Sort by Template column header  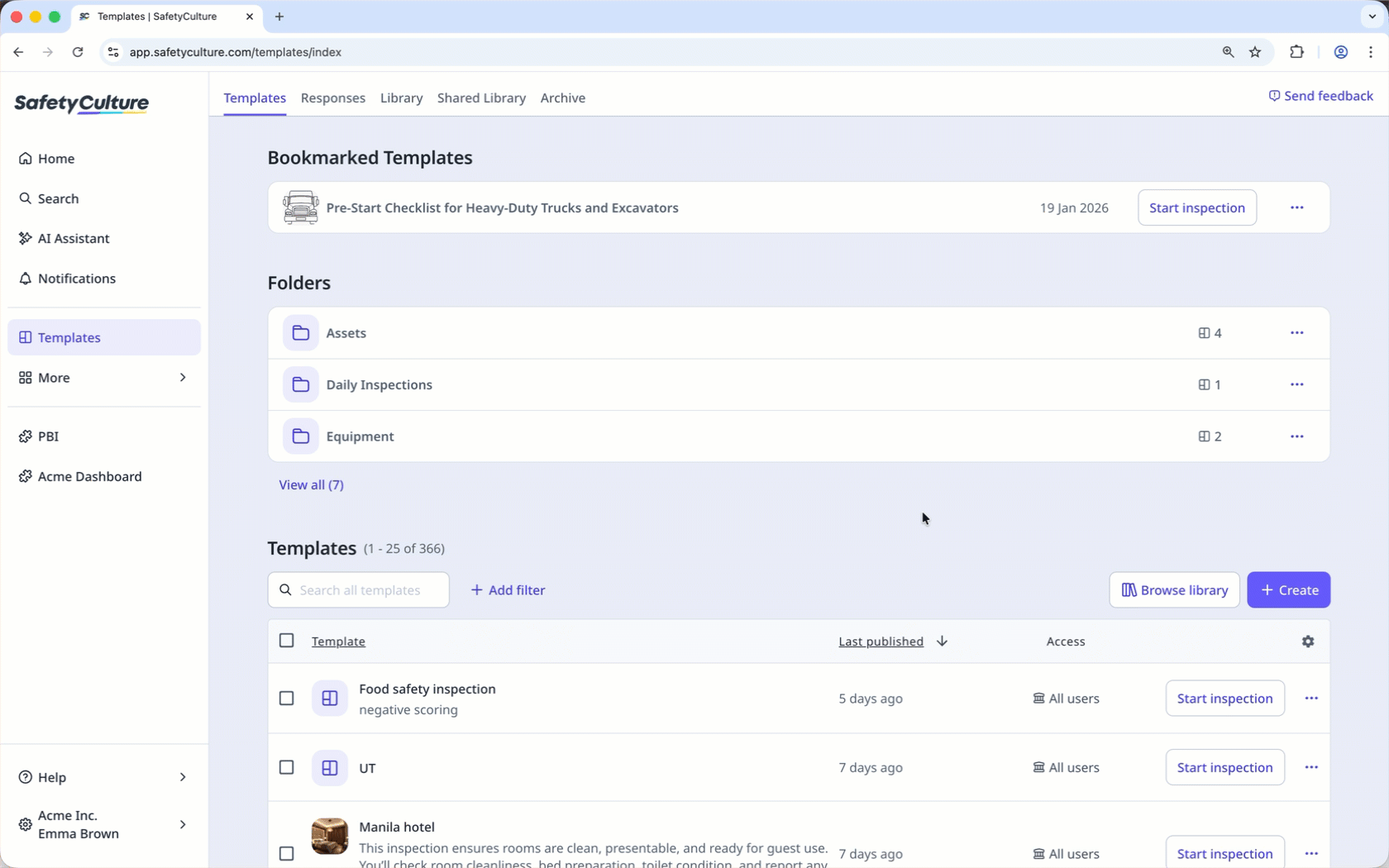(x=338, y=641)
